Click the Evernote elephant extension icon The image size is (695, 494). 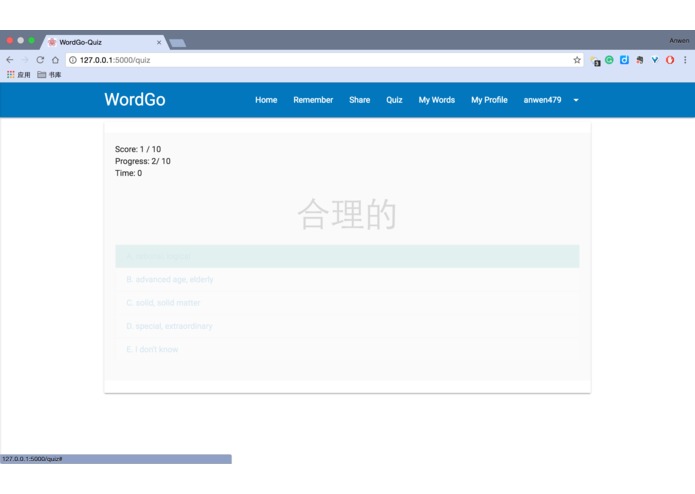click(640, 60)
